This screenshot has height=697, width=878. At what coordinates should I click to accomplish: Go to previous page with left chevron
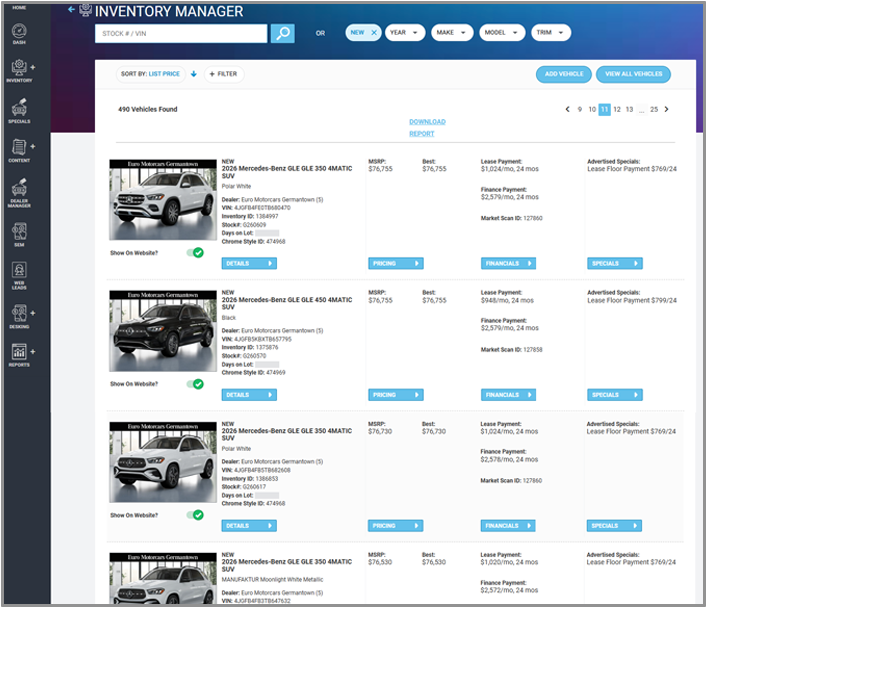coord(567,109)
